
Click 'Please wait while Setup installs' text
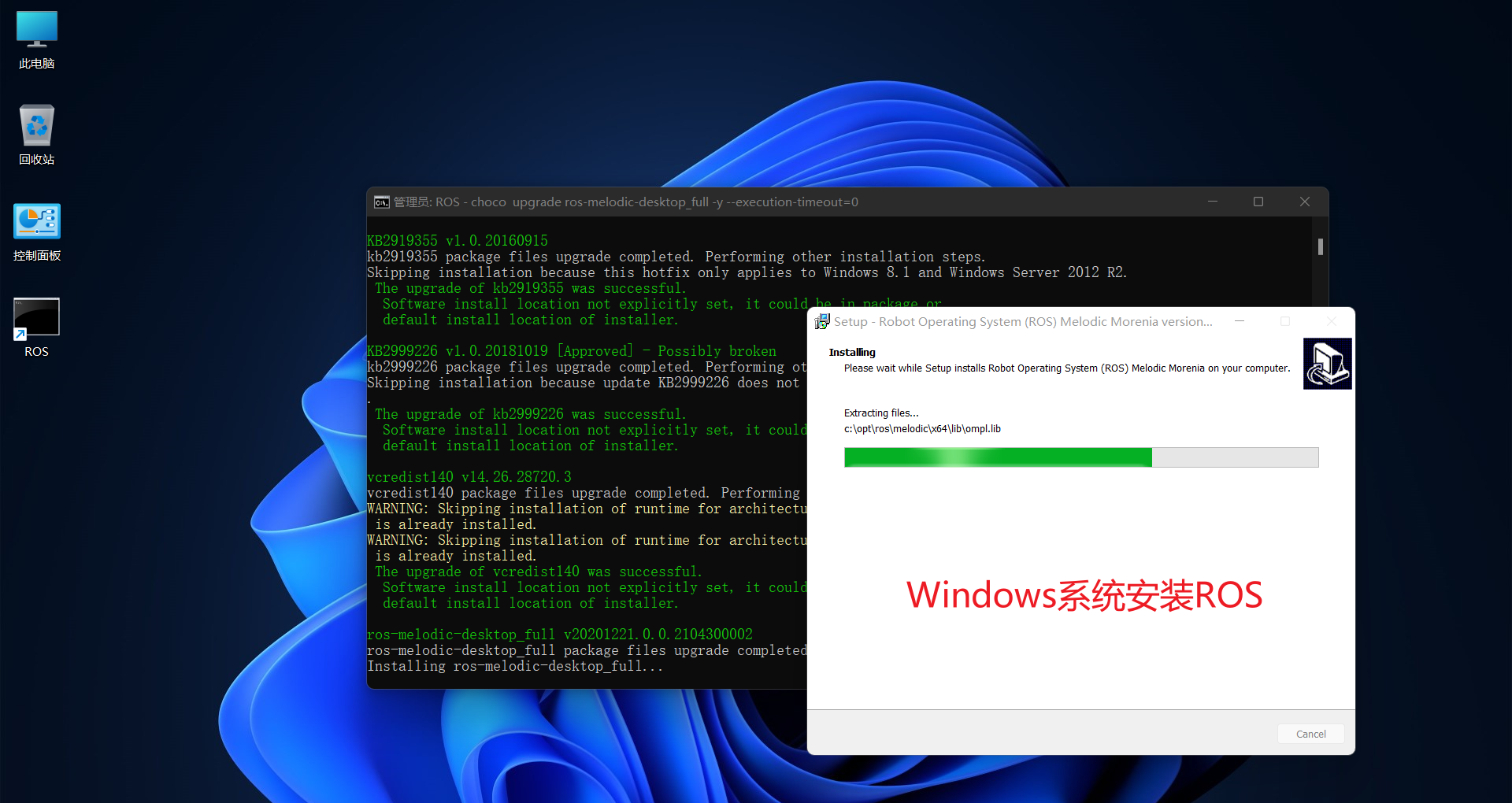(1067, 368)
